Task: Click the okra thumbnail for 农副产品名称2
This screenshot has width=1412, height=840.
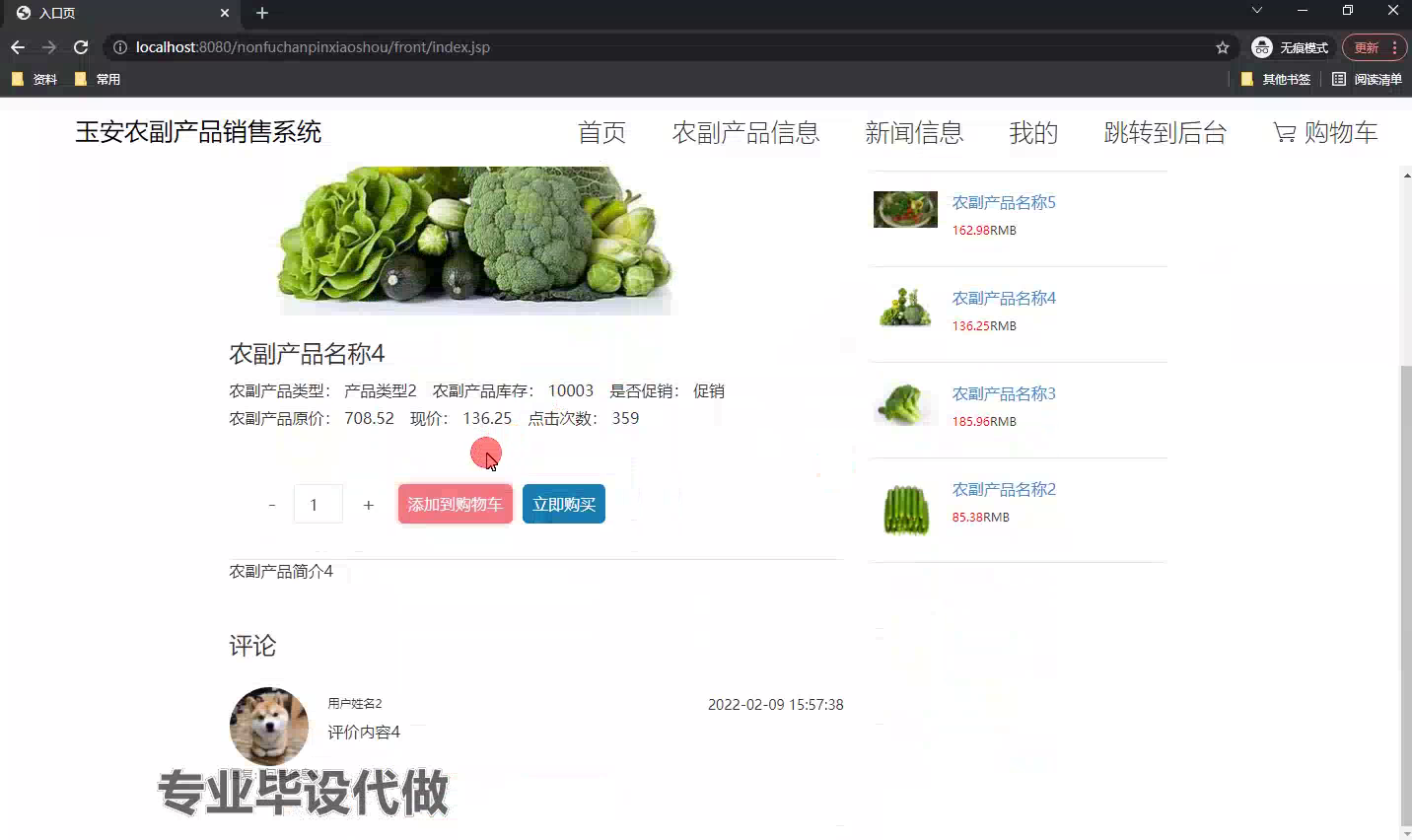Action: [905, 509]
